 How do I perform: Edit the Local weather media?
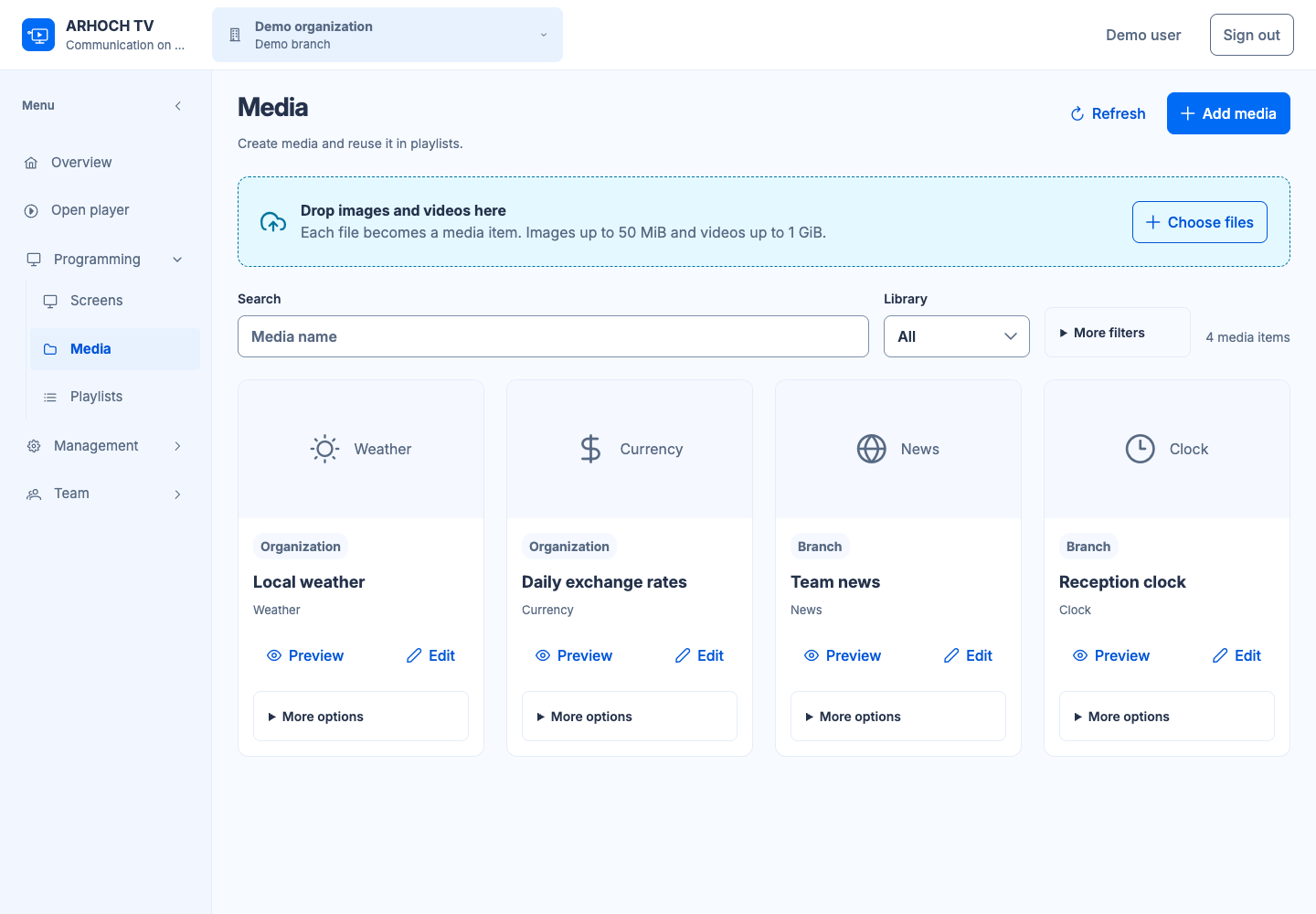click(x=430, y=655)
